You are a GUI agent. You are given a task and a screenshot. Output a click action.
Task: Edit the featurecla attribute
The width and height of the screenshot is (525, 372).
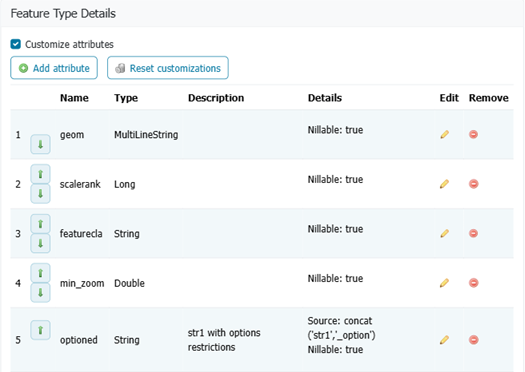coord(444,233)
